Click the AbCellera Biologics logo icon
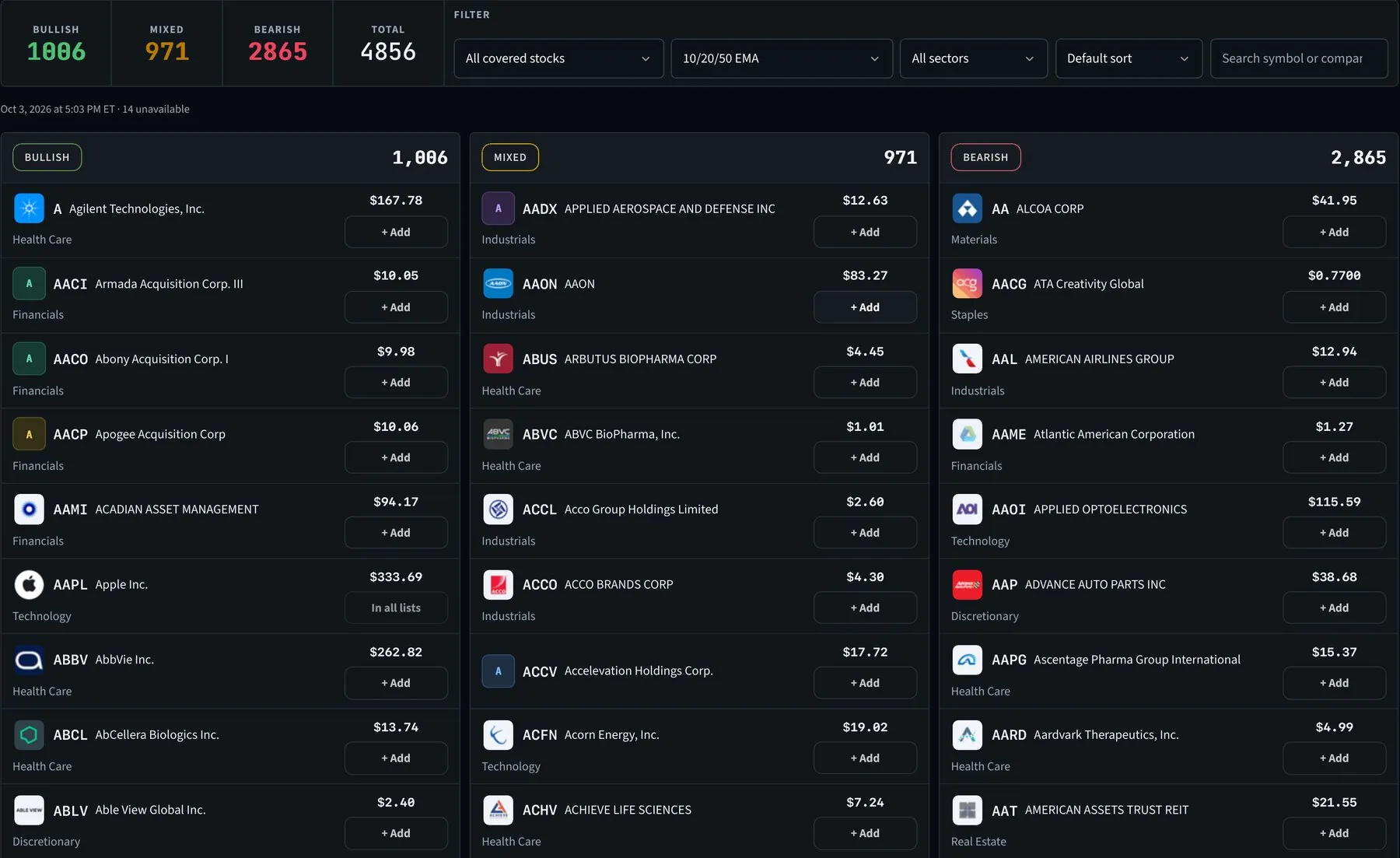Screen dimensions: 1400x858 tap(29, 734)
